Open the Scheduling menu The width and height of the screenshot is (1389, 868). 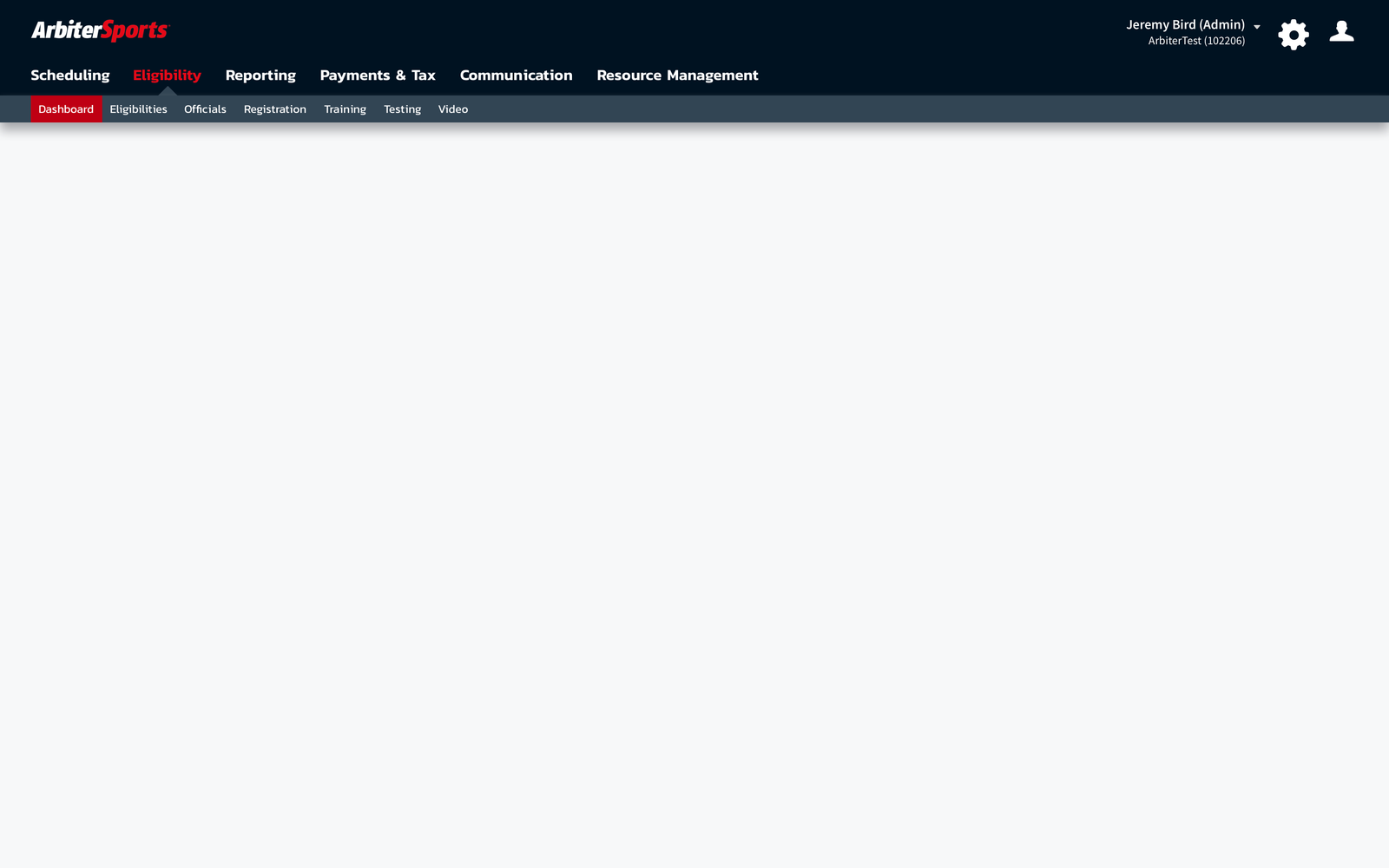[70, 76]
